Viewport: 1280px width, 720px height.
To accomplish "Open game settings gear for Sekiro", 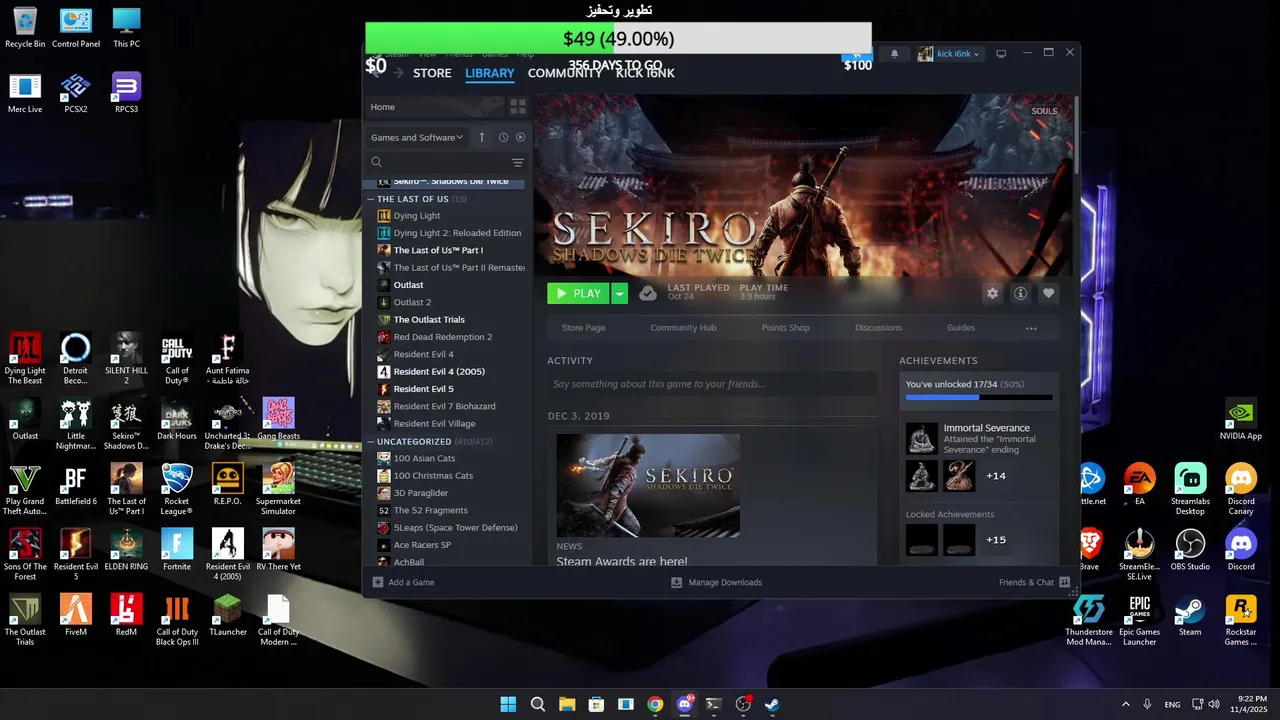I will pyautogui.click(x=992, y=293).
